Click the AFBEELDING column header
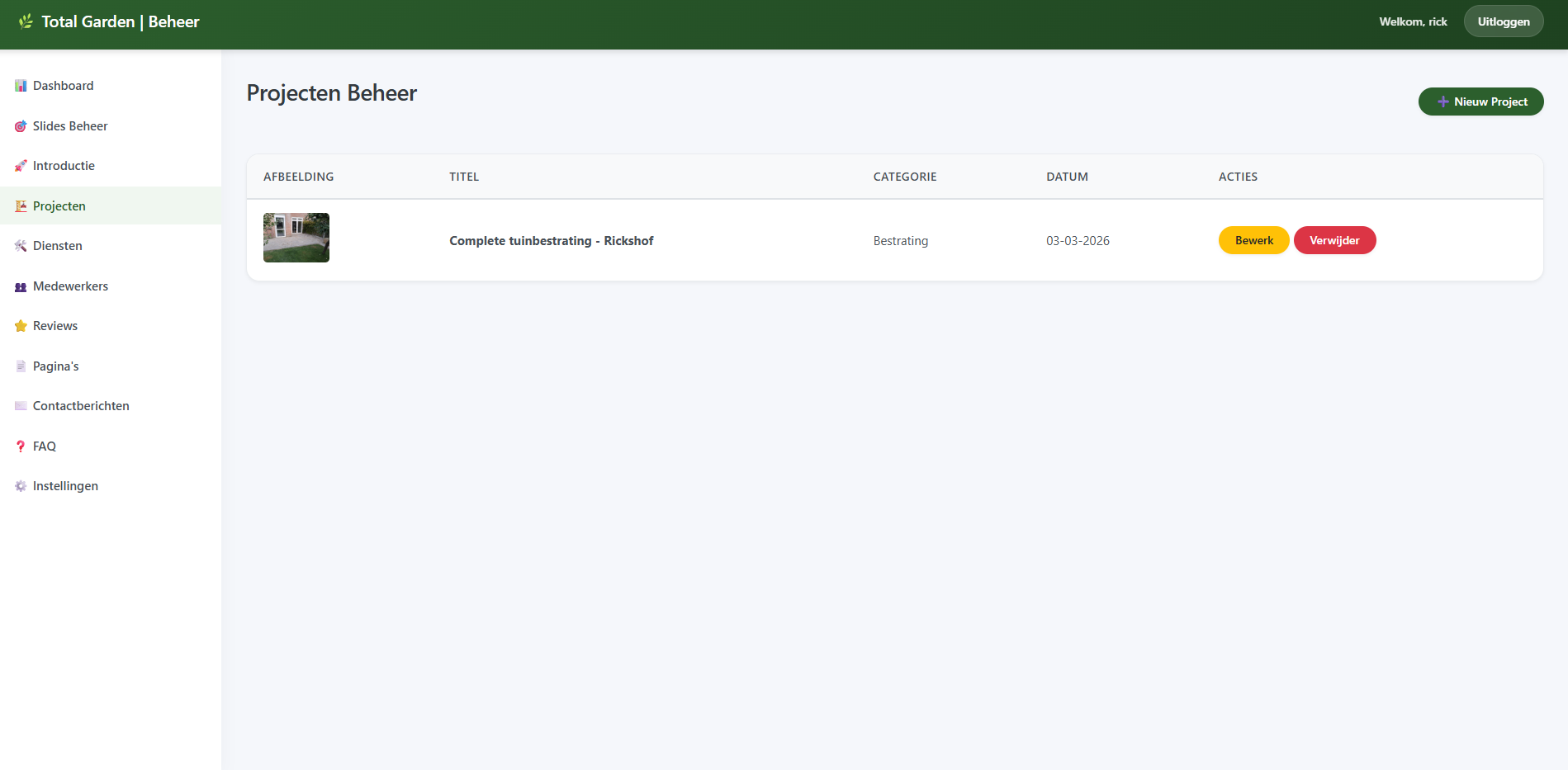The image size is (1568, 770). point(299,177)
